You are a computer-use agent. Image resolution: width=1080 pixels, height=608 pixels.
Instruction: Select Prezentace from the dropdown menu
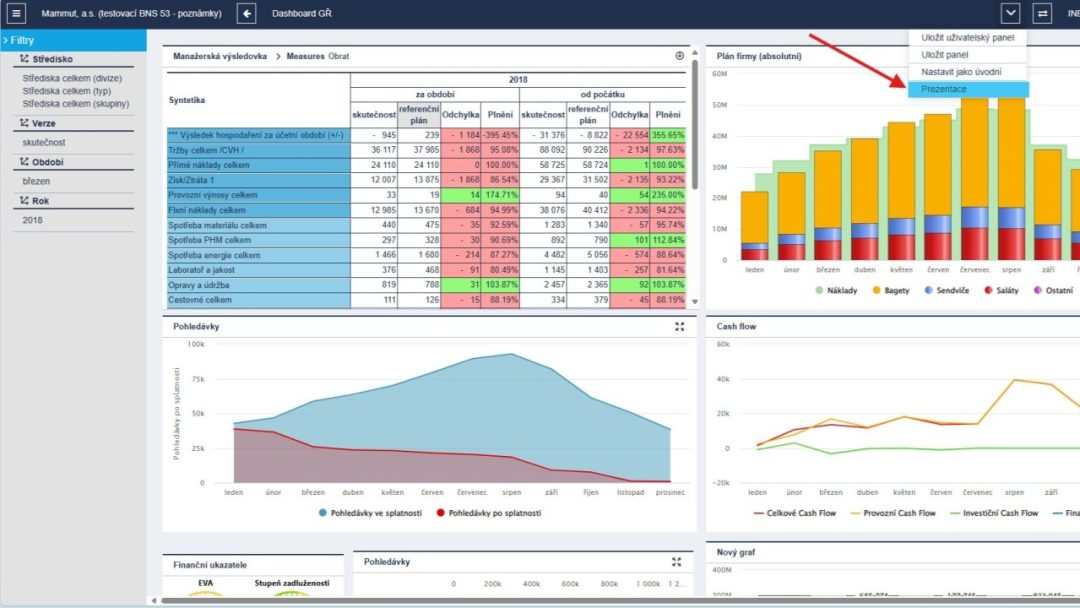[943, 89]
